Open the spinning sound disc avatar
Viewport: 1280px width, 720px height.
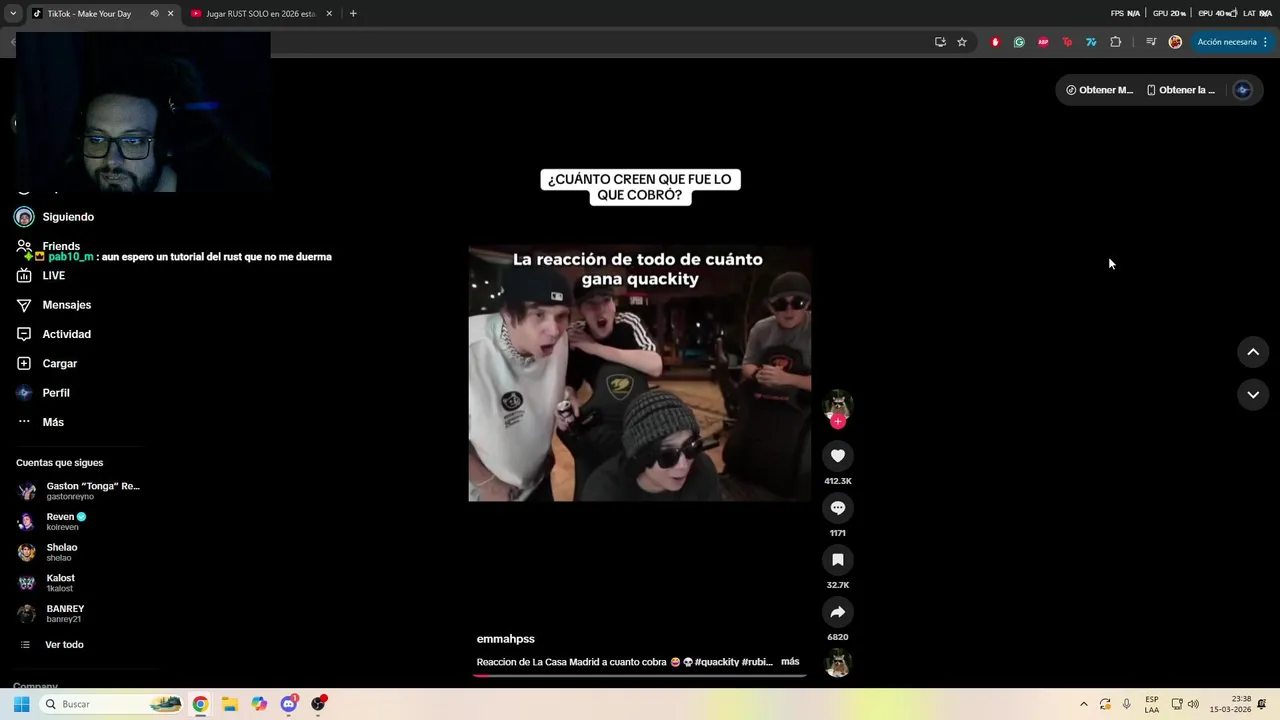838,663
